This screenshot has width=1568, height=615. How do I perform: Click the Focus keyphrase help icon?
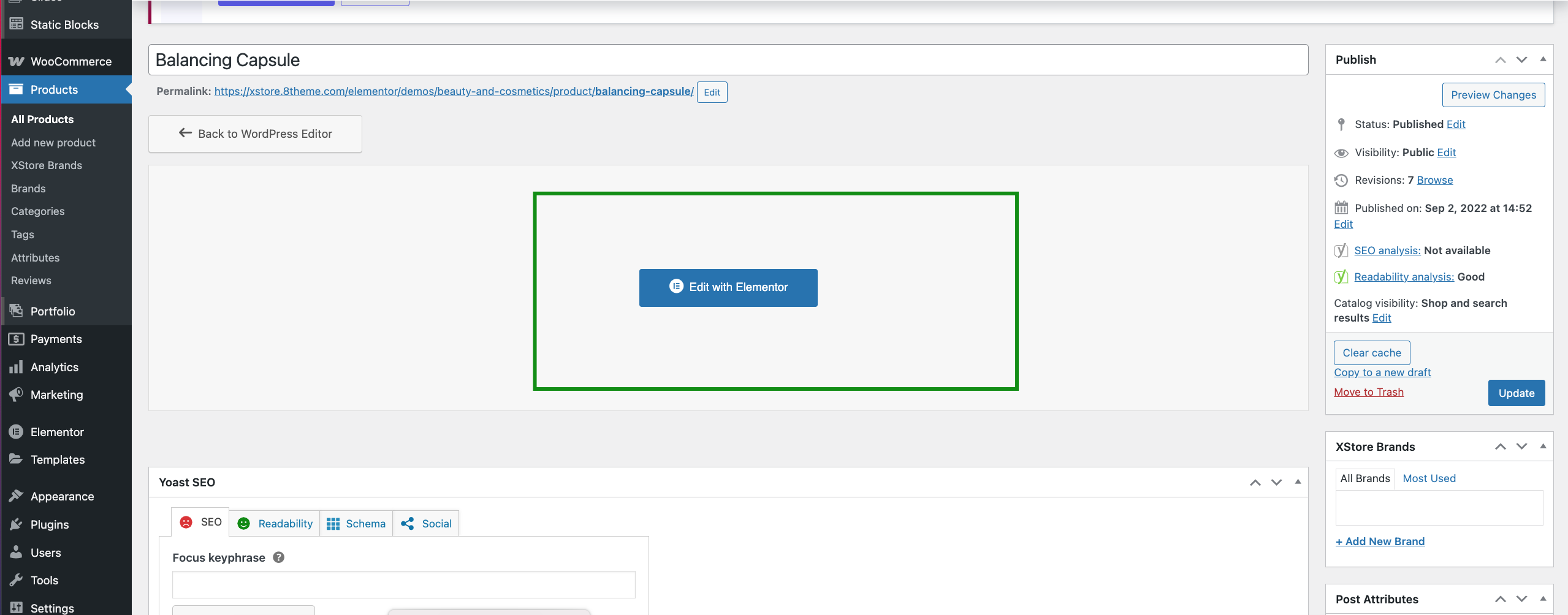pyautogui.click(x=278, y=557)
